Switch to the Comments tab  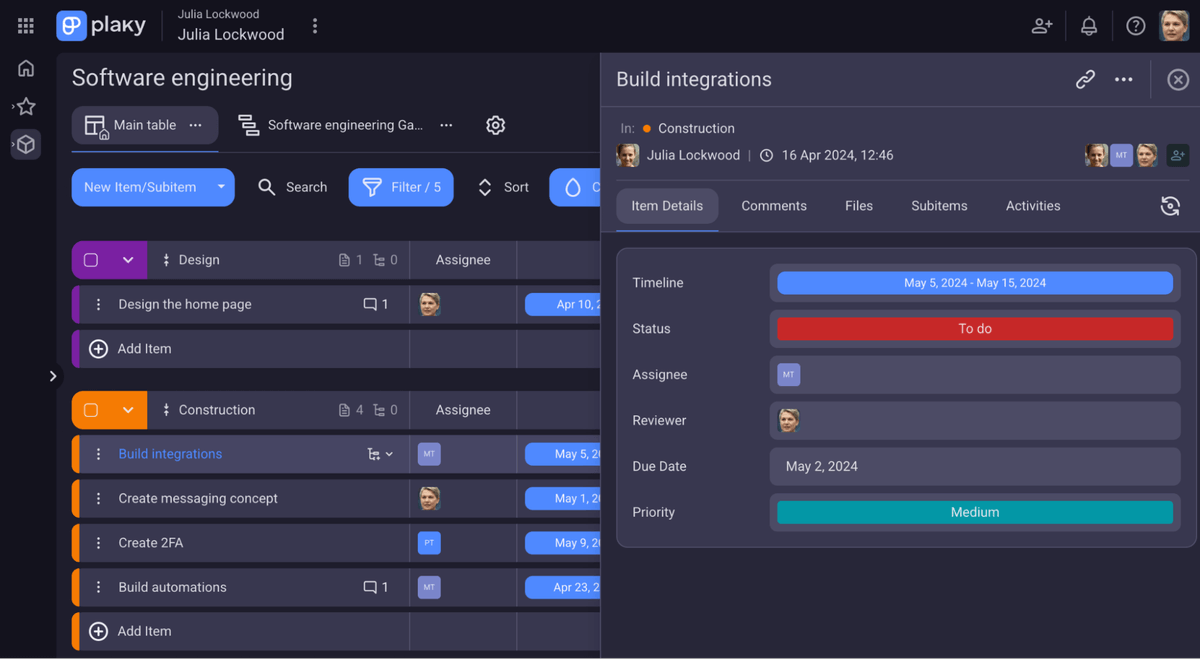pyautogui.click(x=773, y=206)
